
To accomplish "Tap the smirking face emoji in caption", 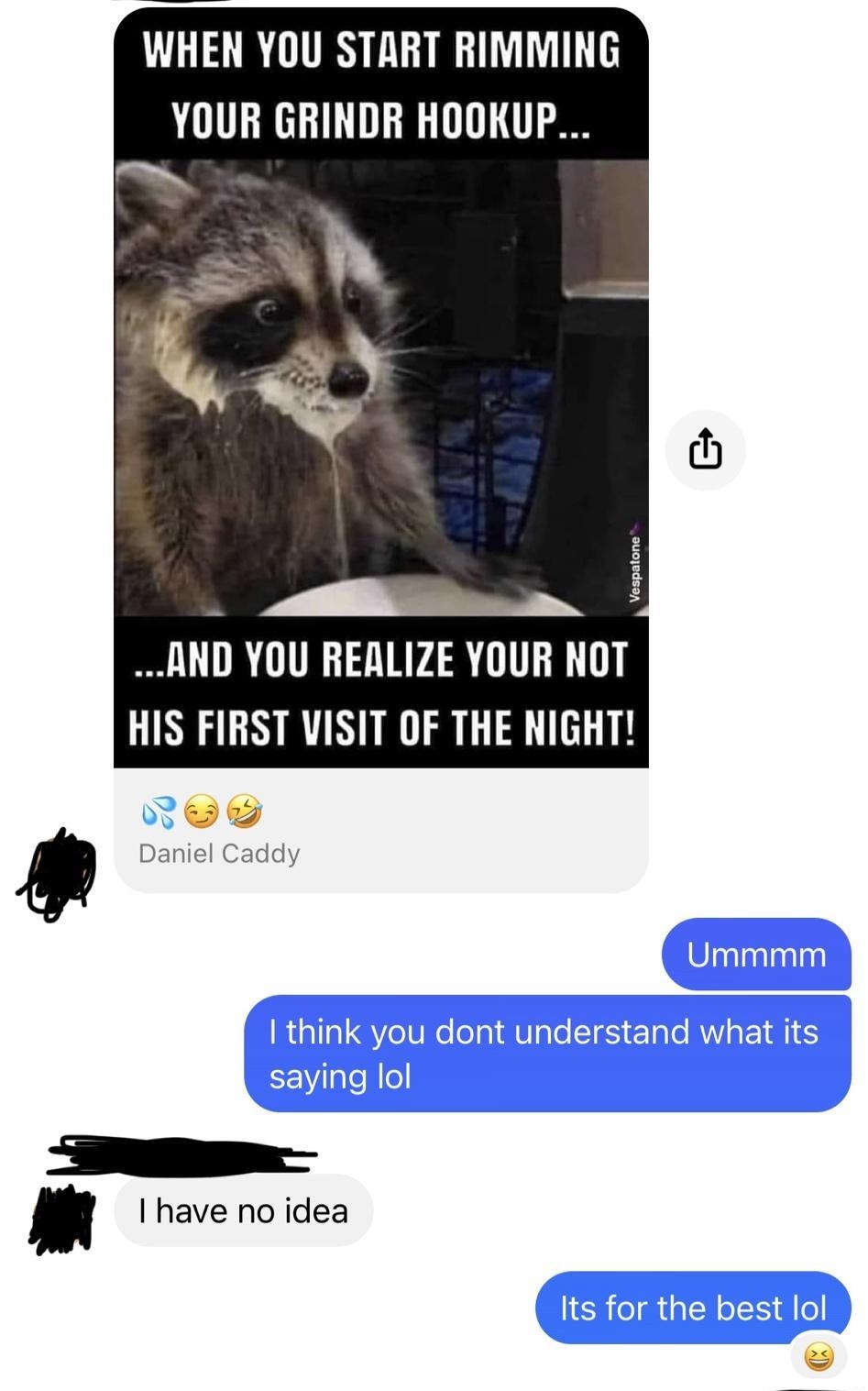I will [202, 811].
